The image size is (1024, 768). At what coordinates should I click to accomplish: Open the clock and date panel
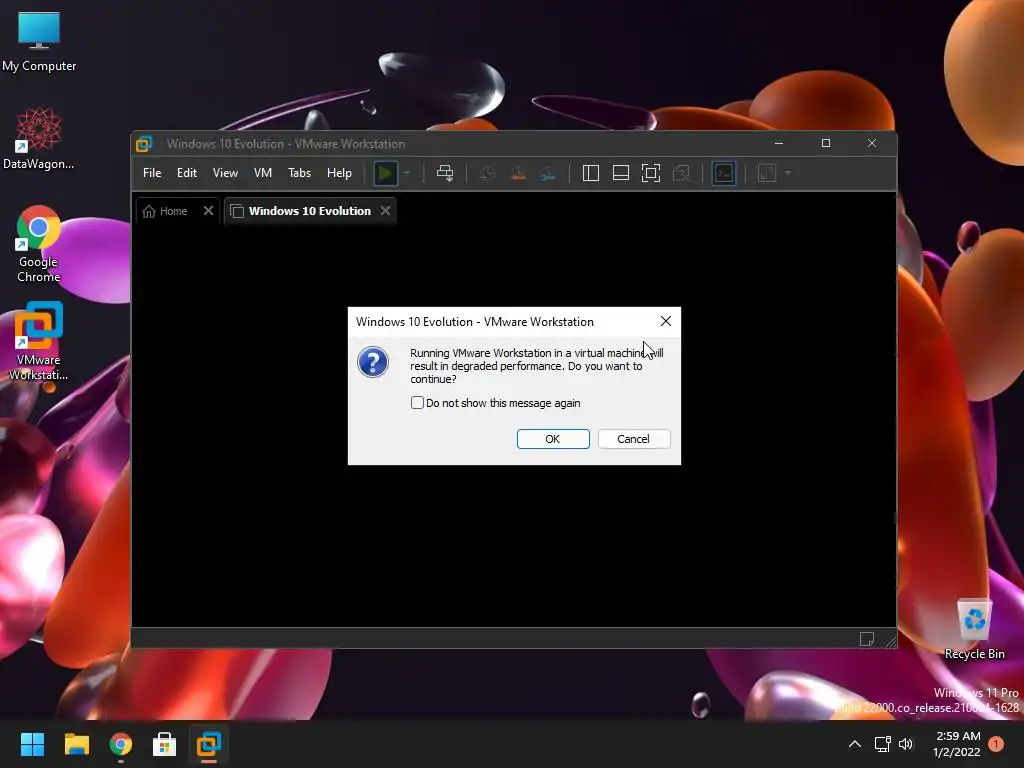pyautogui.click(x=957, y=744)
